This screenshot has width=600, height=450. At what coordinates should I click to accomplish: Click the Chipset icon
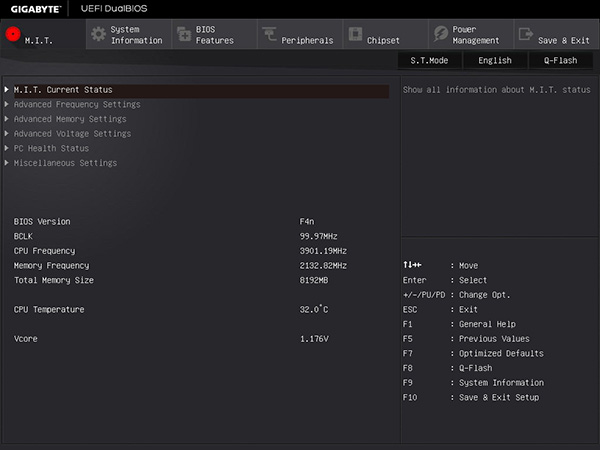(x=355, y=34)
